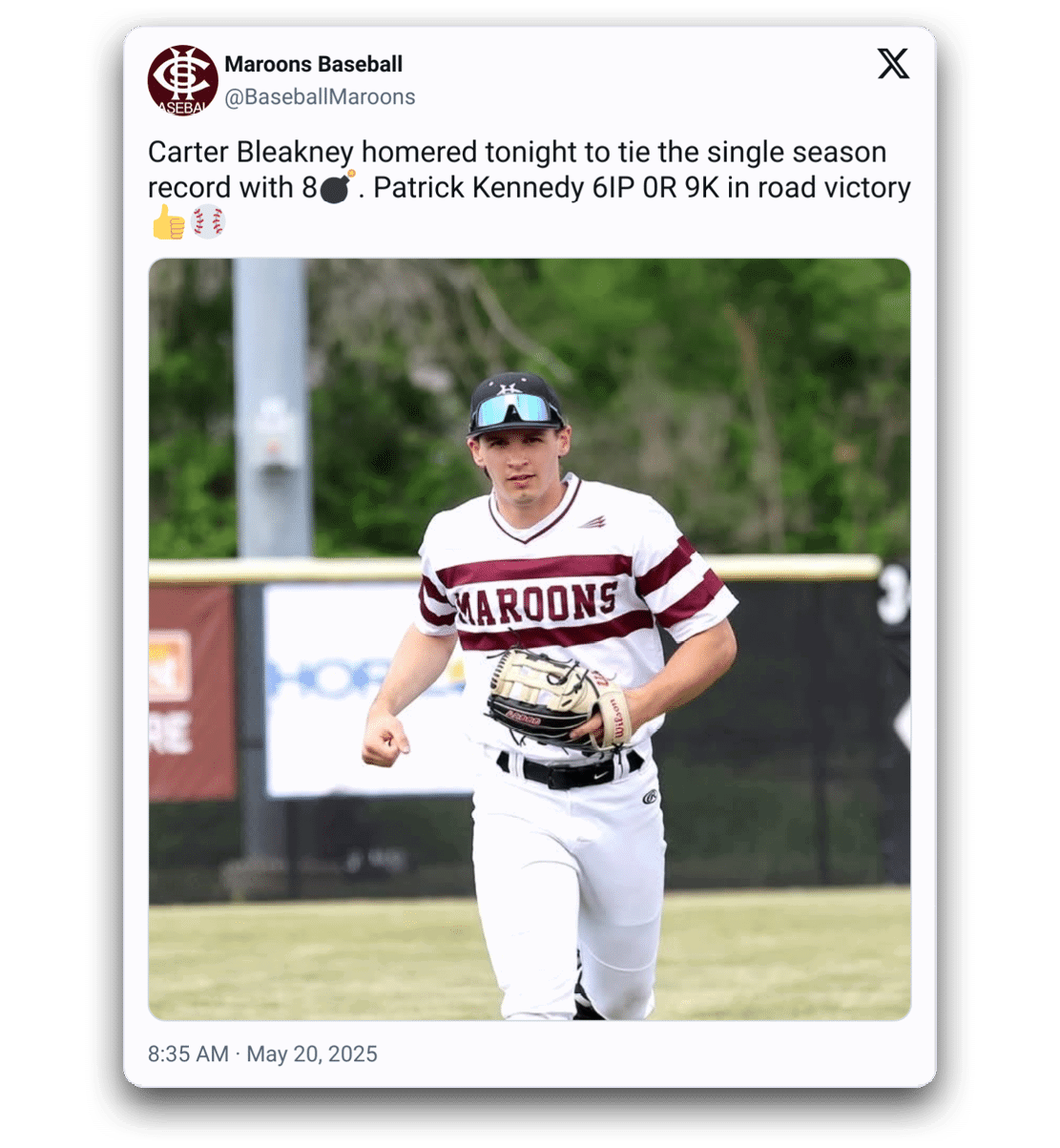Click the baseball emoji
Viewport: 1060px width, 1148px height.
point(208,222)
